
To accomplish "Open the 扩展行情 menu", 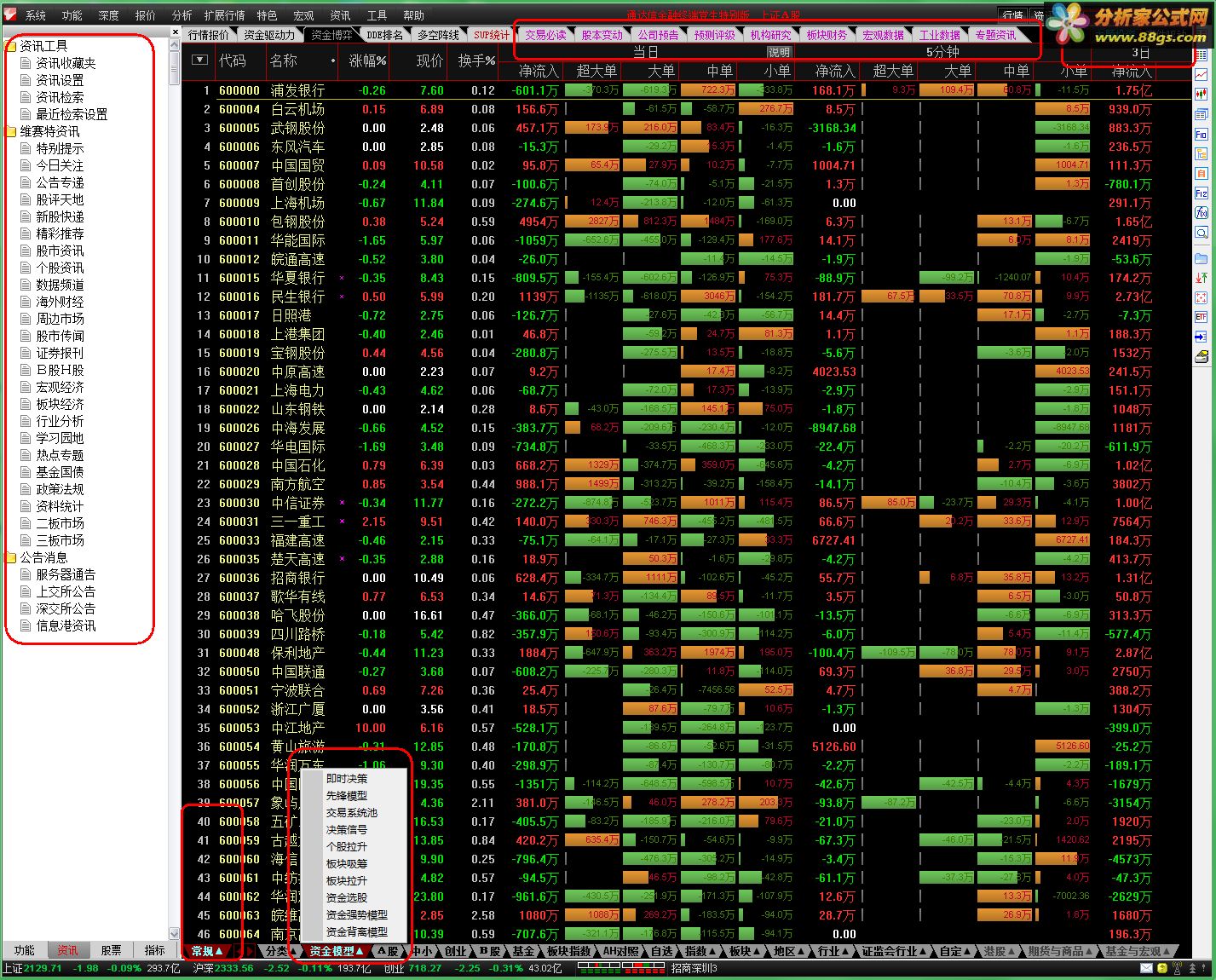I will pos(224,15).
